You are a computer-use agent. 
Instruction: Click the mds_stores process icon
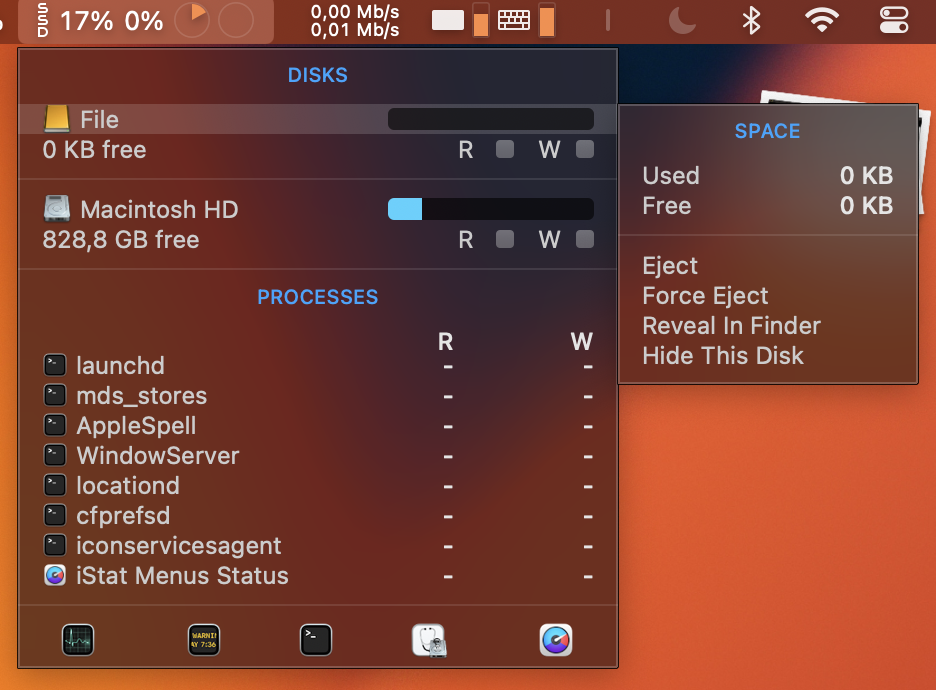pyautogui.click(x=55, y=395)
